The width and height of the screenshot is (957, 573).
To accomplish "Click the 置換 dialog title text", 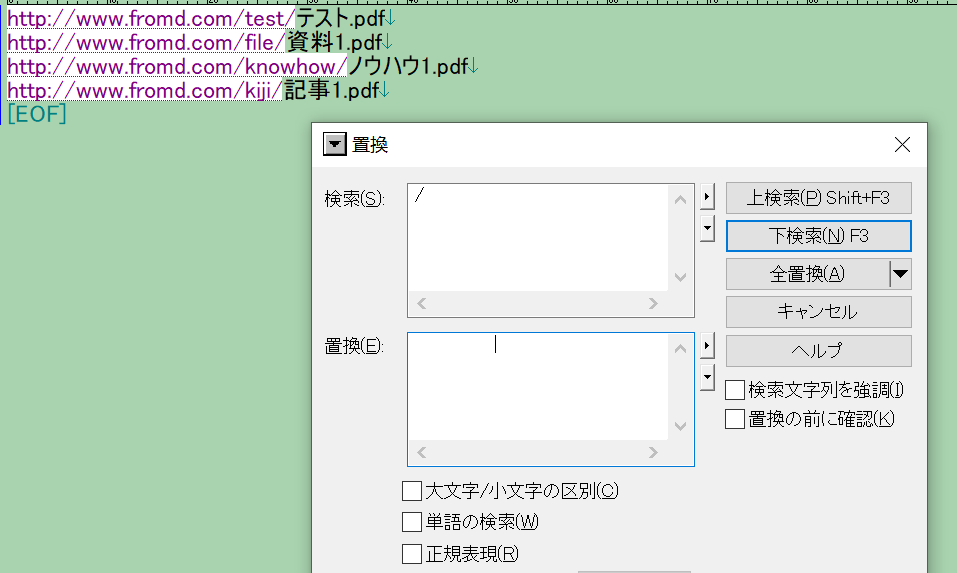I will pos(370,145).
